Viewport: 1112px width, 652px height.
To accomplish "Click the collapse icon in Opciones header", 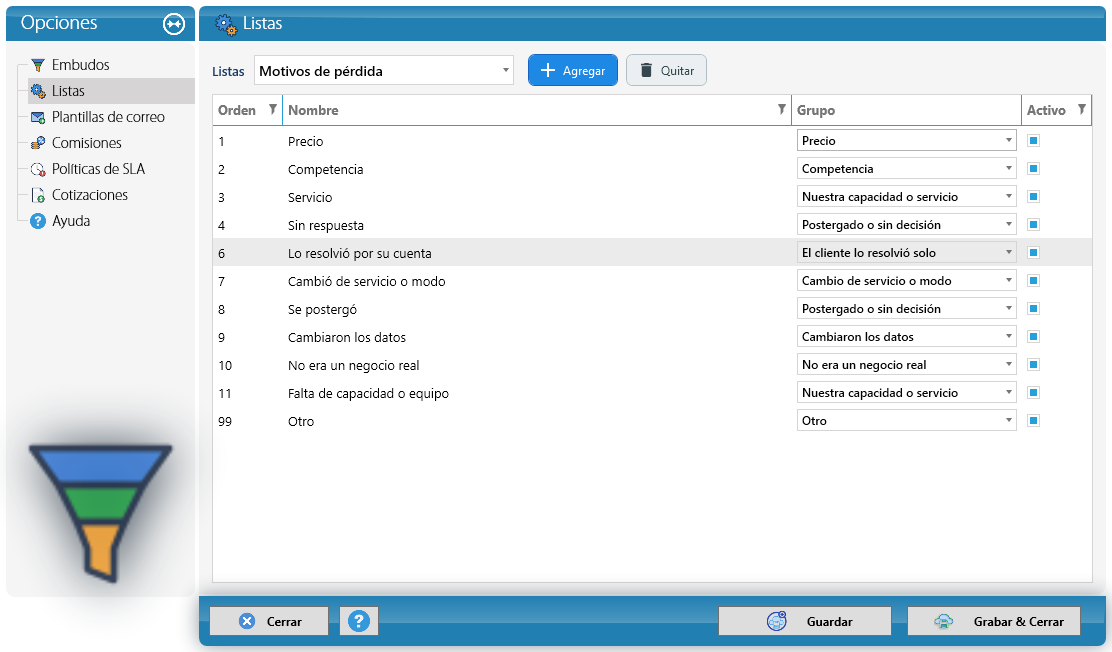I will click(174, 24).
